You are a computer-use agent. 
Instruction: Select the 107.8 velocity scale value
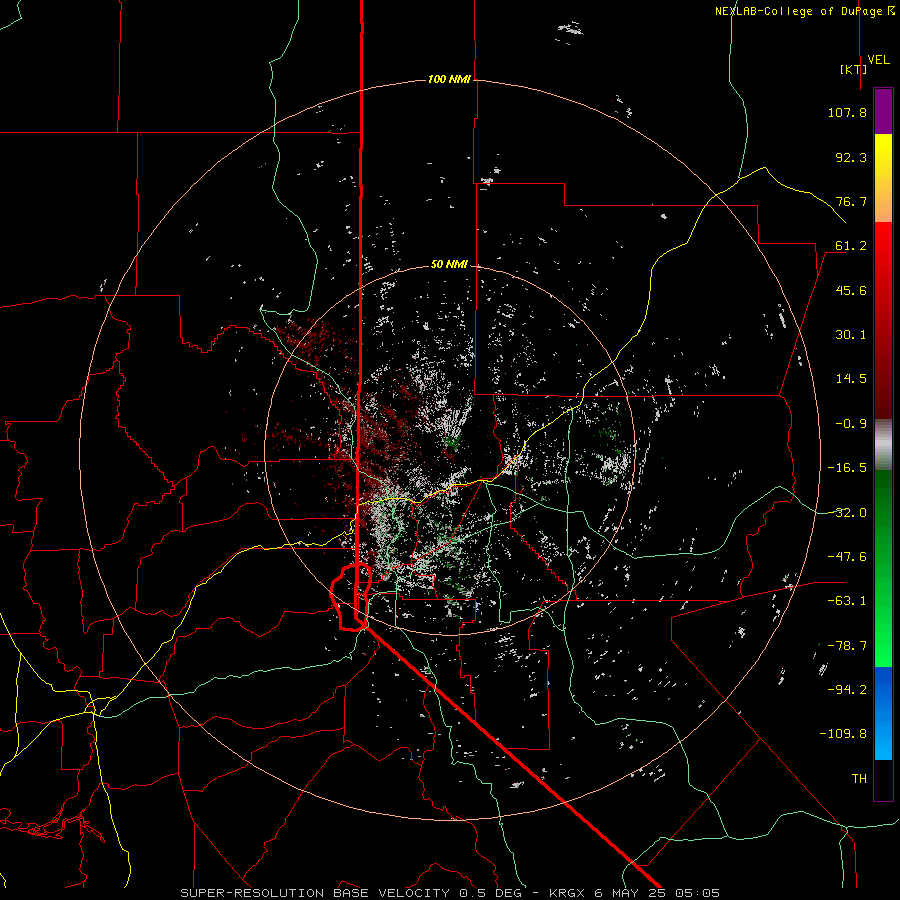(847, 112)
